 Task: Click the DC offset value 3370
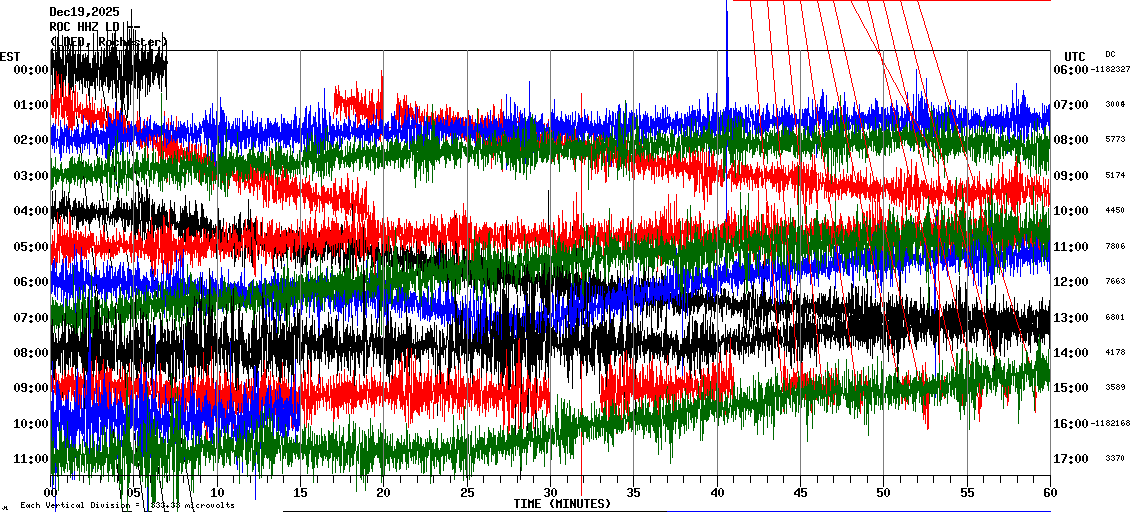click(x=1115, y=459)
